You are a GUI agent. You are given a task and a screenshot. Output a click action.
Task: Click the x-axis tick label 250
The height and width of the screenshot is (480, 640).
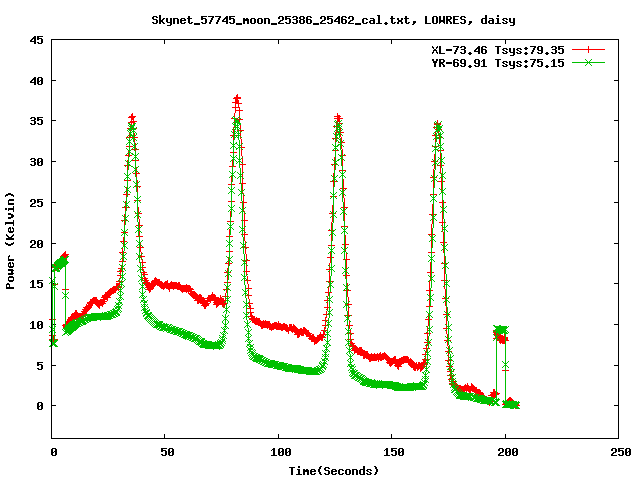621,452
